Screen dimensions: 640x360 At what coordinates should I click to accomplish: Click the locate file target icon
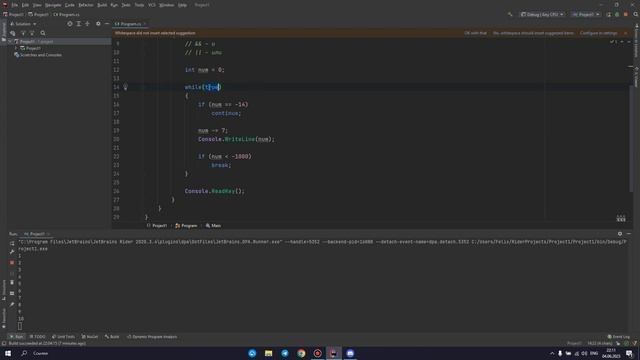70,24
